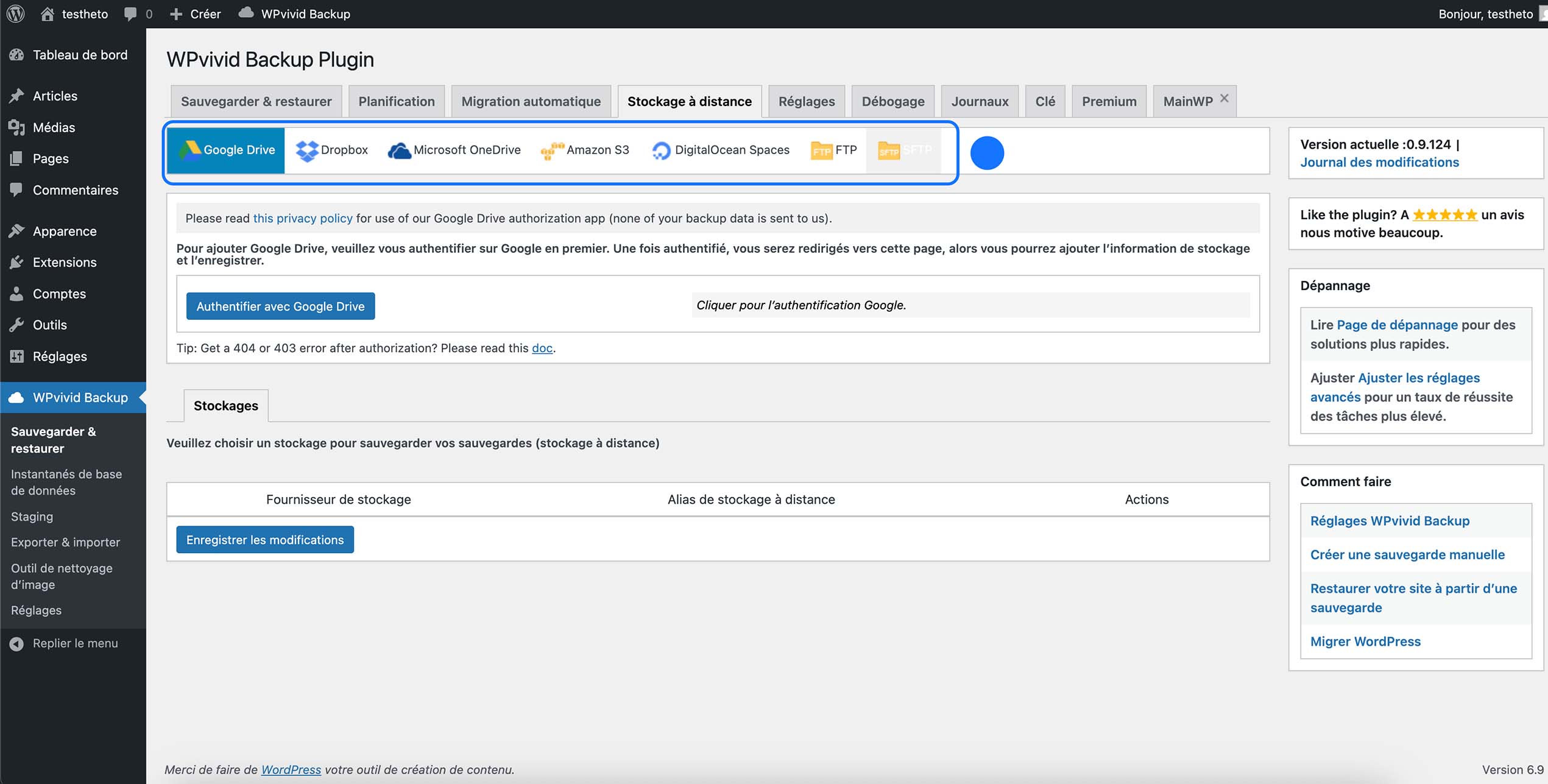Switch to the Planification tab
The height and width of the screenshot is (784, 1548).
click(396, 101)
